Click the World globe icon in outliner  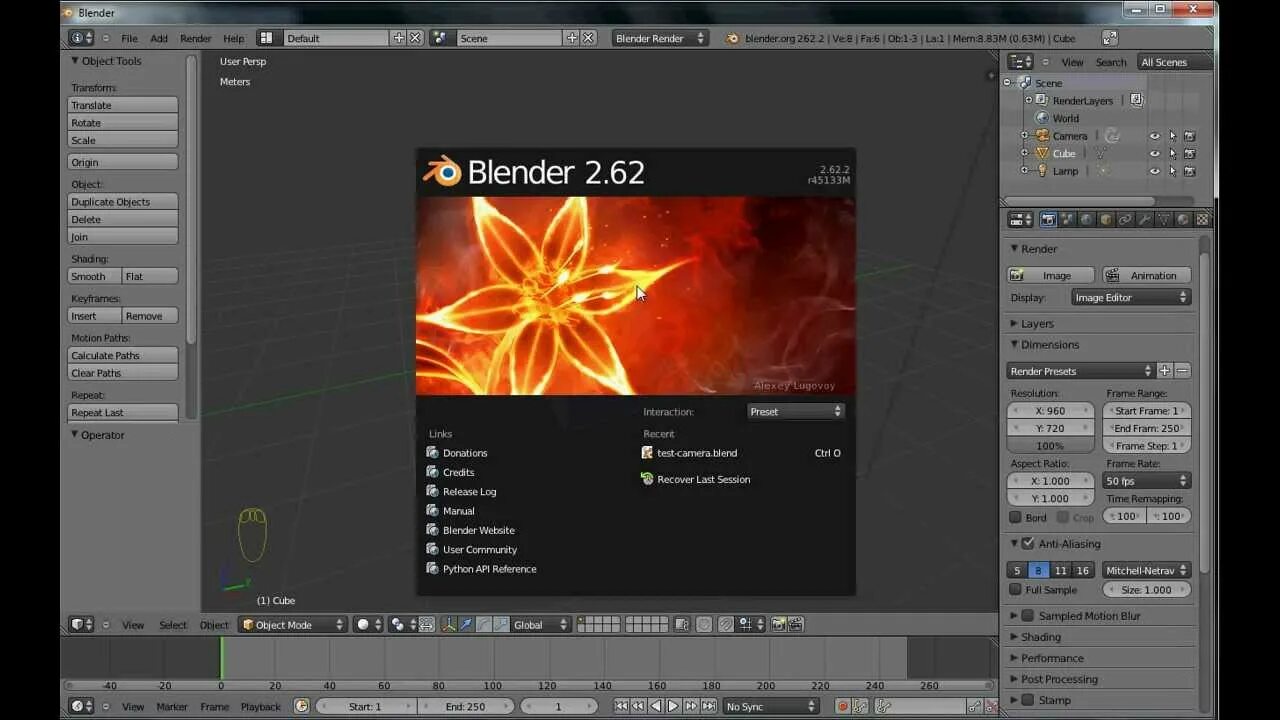(1042, 118)
